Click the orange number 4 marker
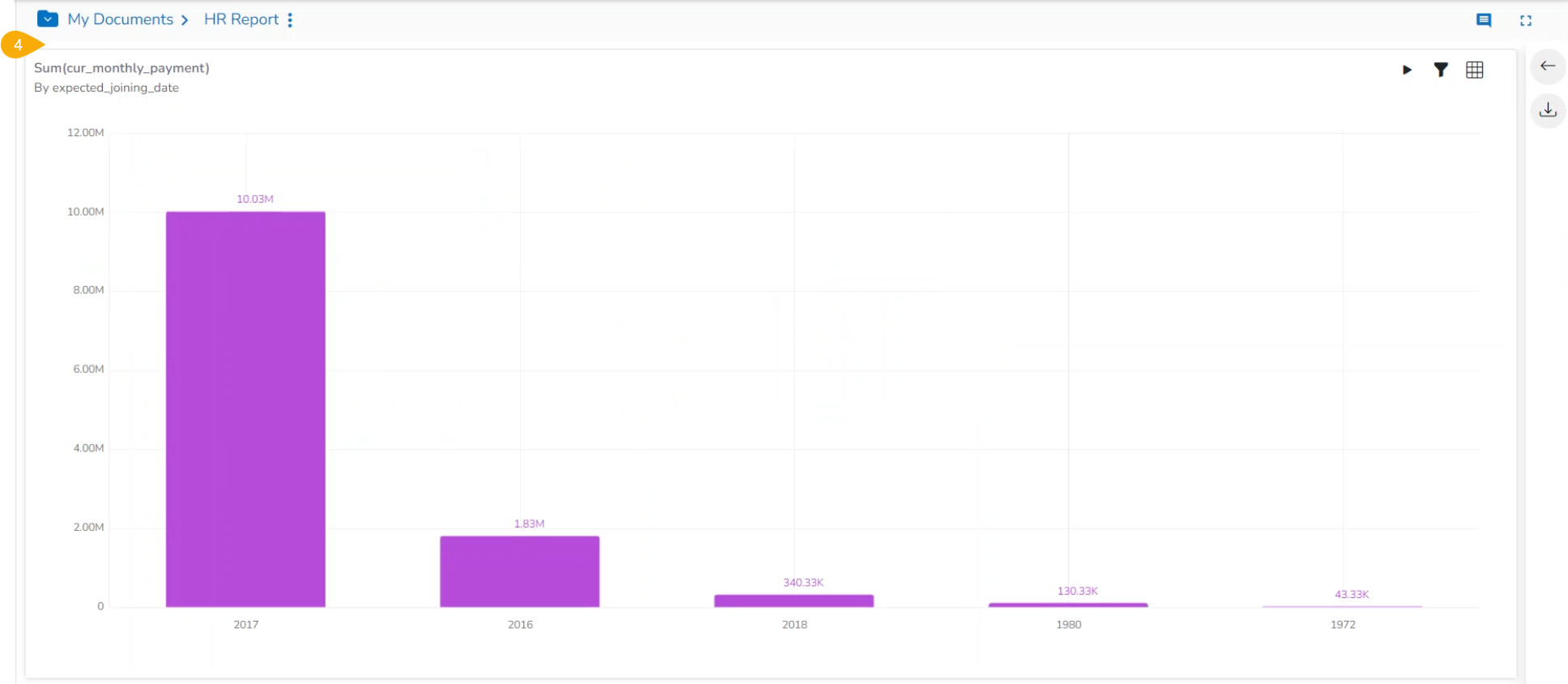This screenshot has height=684, width=1568. pos(19,45)
